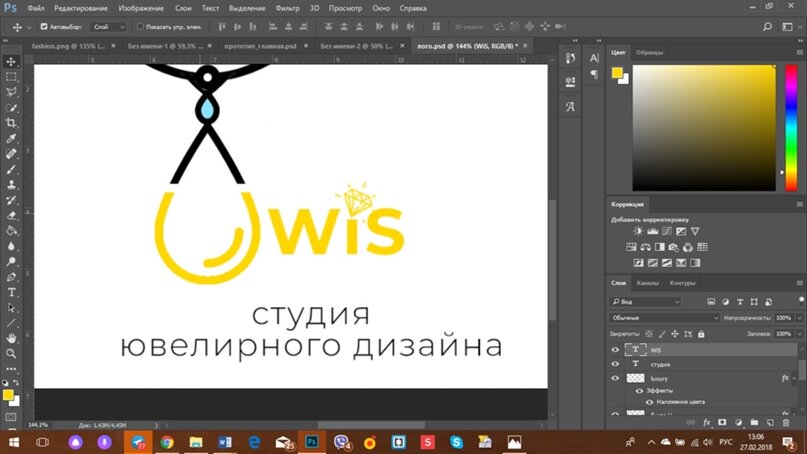Screen dimensions: 807x454
Task: Select the Eraser tool
Action: point(11,216)
